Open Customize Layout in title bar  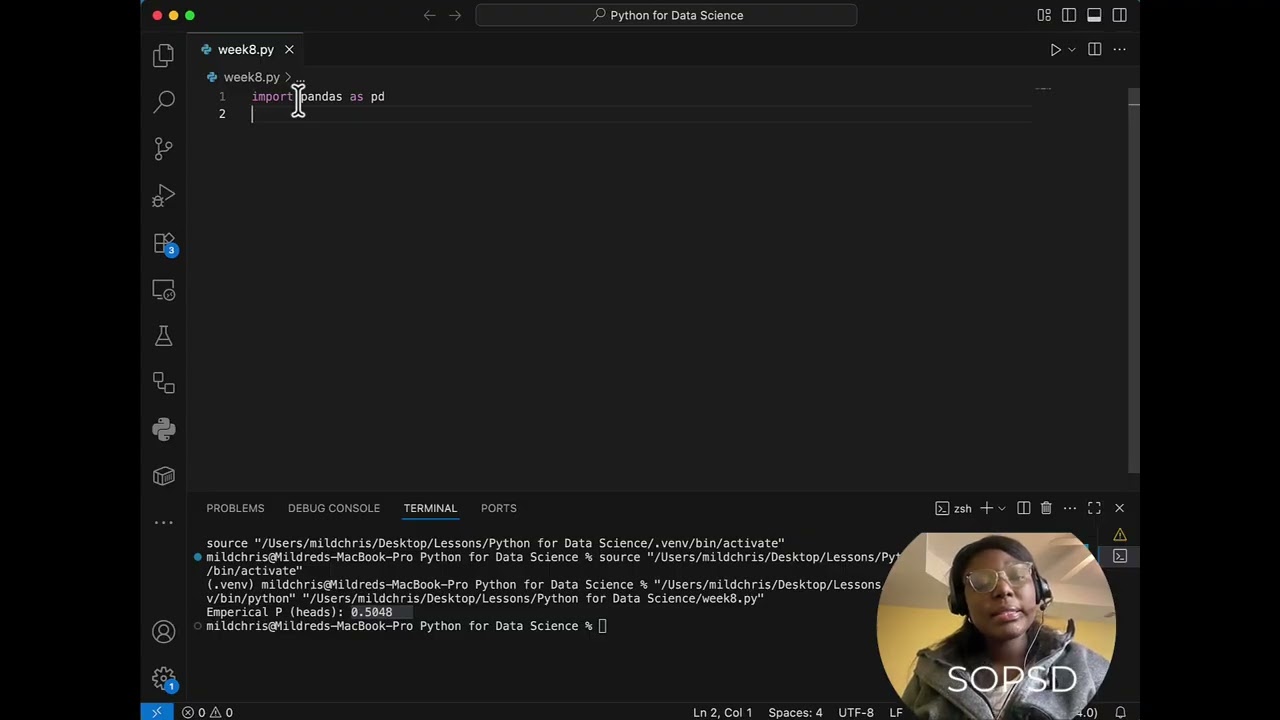point(1044,15)
